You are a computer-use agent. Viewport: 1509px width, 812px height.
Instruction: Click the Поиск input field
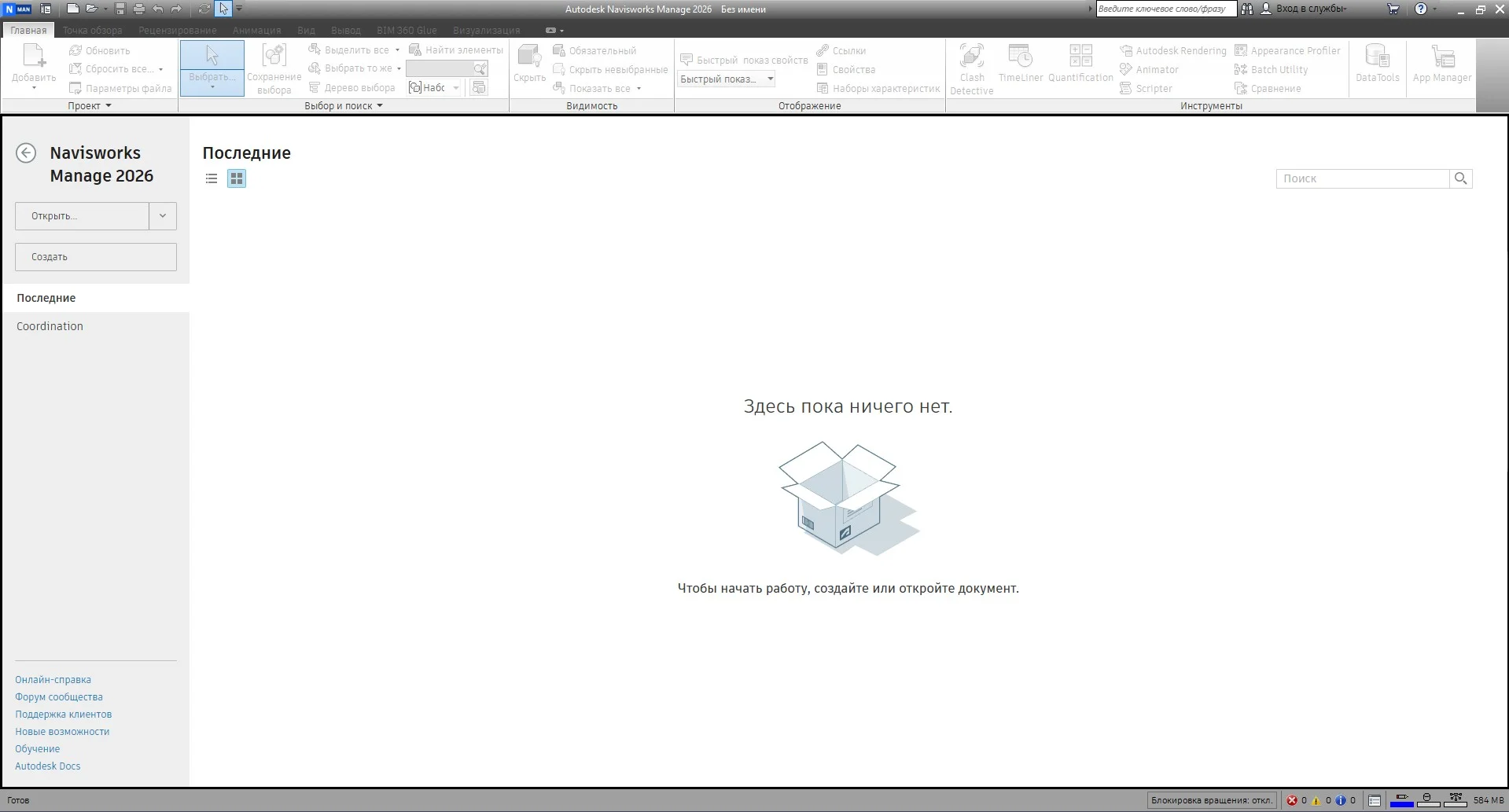pos(1362,178)
